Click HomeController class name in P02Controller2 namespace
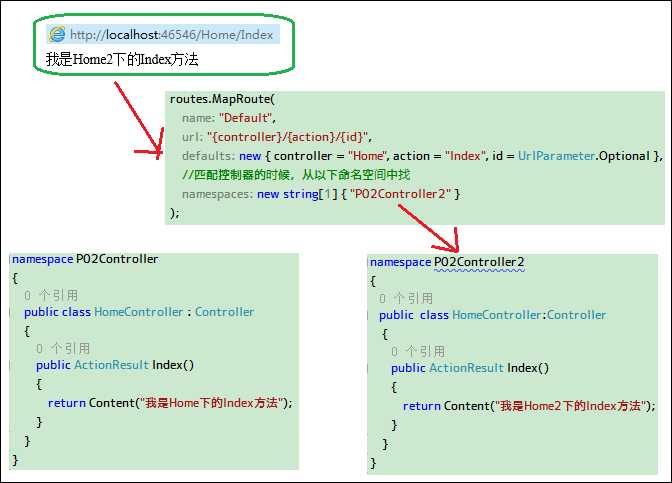This screenshot has height=483, width=672. coord(497,315)
